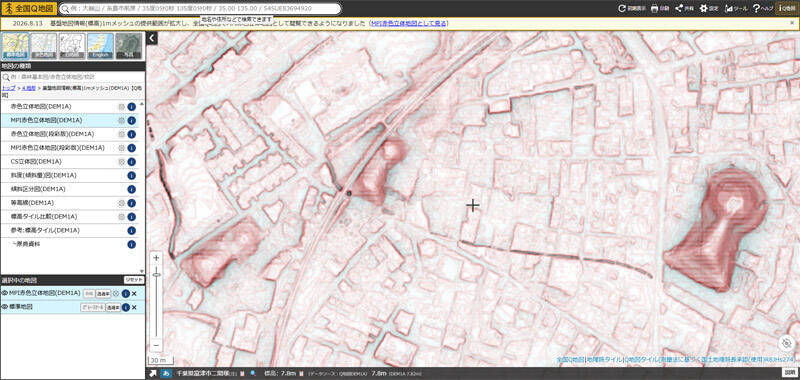Show info for 標高タイル比較(DEM1A)
Viewport: 800px width, 380px height.
(x=132, y=217)
